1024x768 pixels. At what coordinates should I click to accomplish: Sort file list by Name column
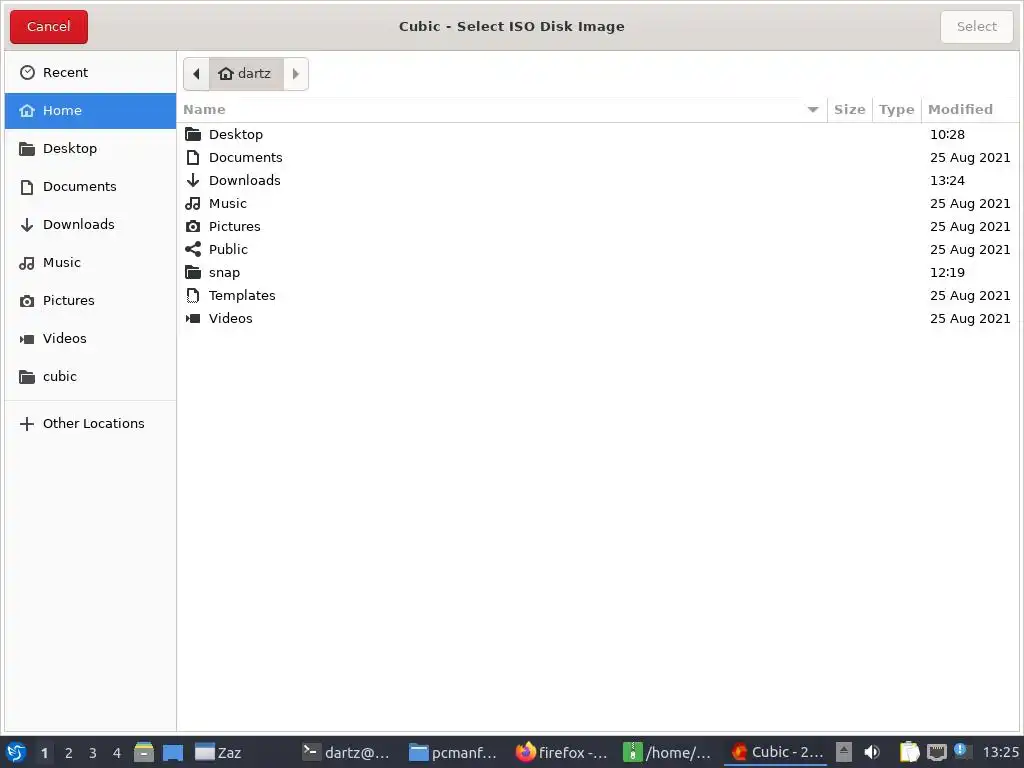click(x=504, y=110)
